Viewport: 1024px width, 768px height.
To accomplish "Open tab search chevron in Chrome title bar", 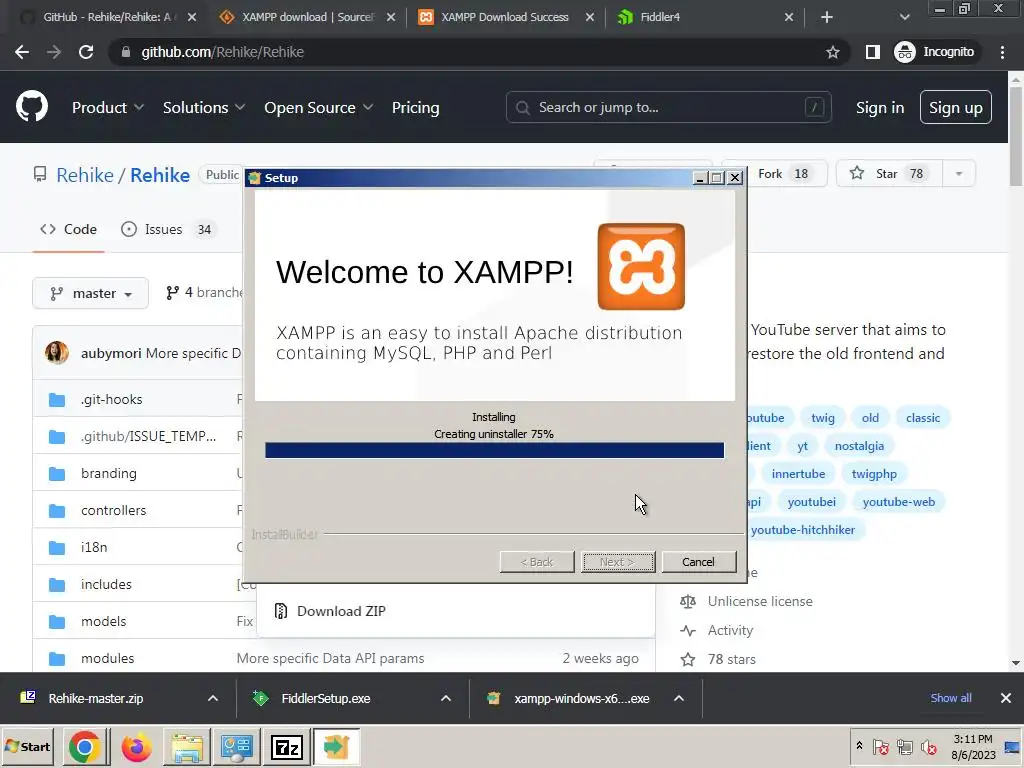I will coord(904,17).
